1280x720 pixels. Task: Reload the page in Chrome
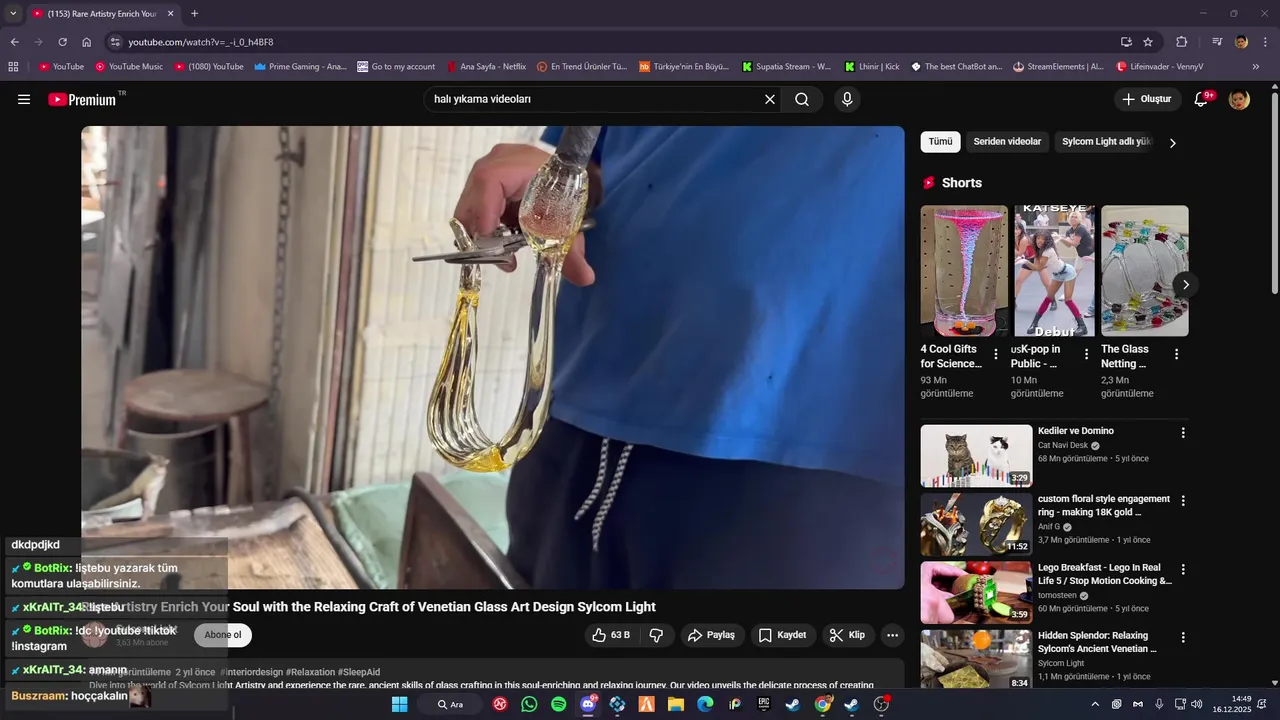(x=62, y=42)
